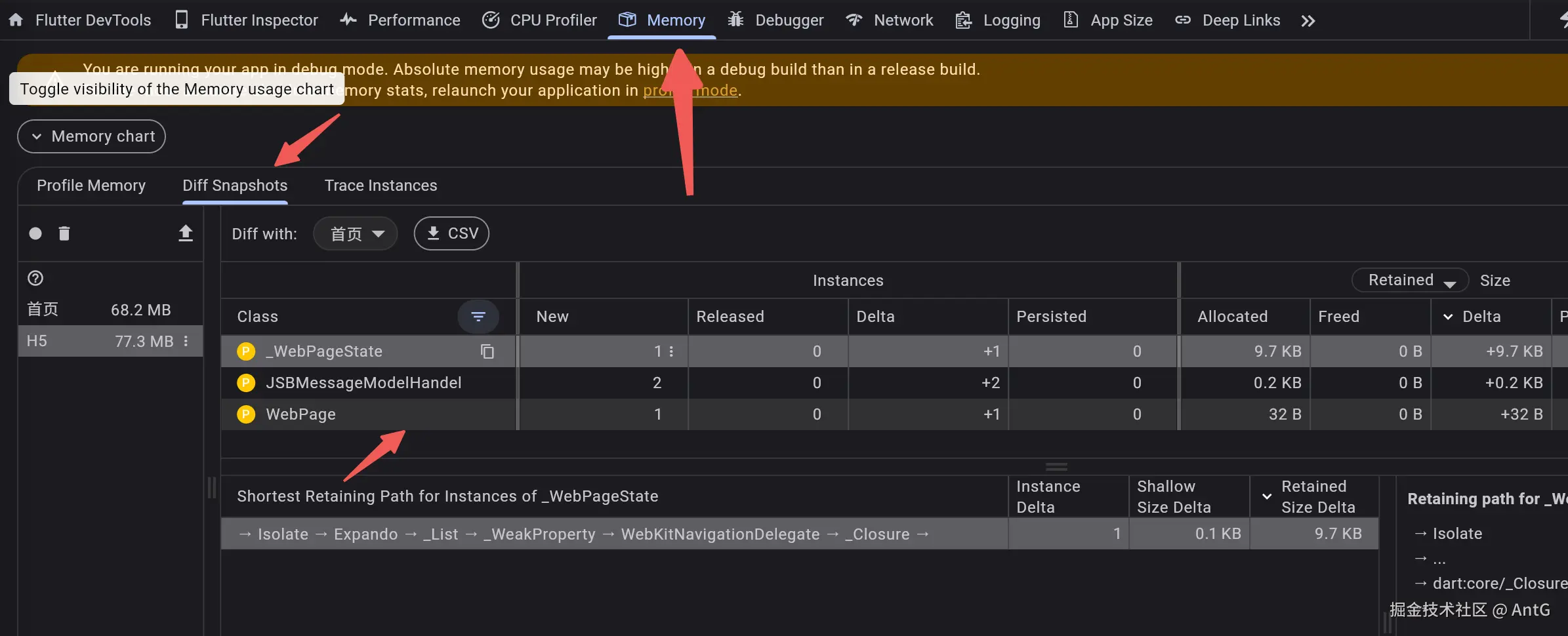Click the import snapshot upload icon
Image resolution: width=1568 pixels, height=636 pixels.
tap(186, 233)
